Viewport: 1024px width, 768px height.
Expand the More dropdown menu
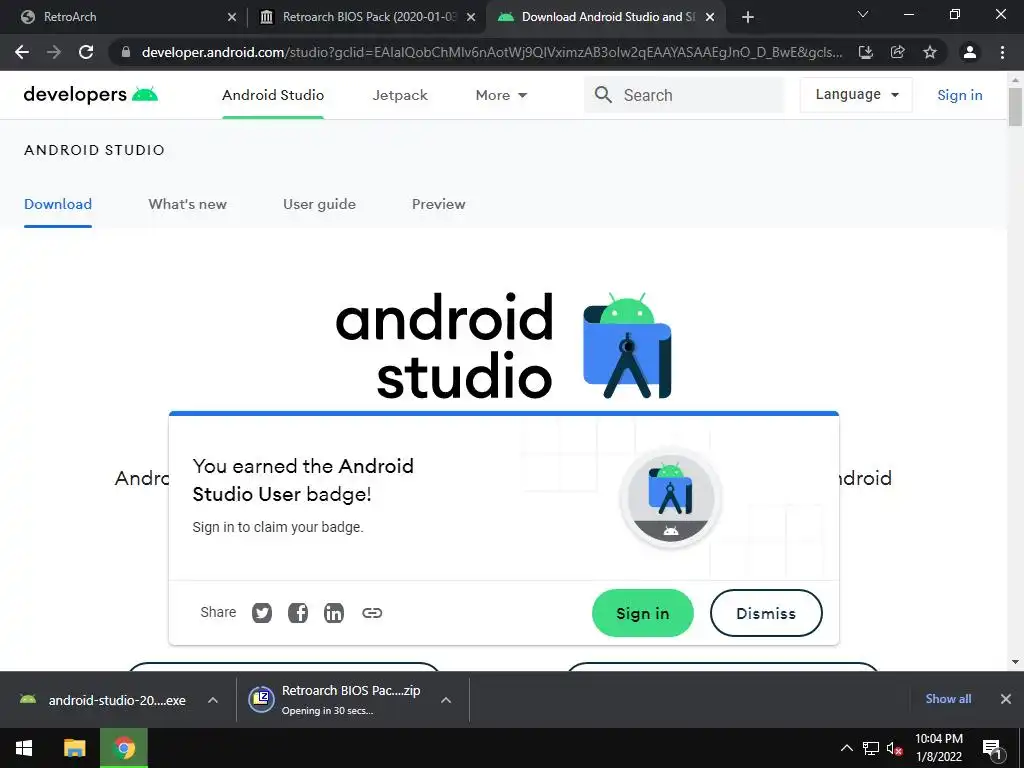coord(501,95)
